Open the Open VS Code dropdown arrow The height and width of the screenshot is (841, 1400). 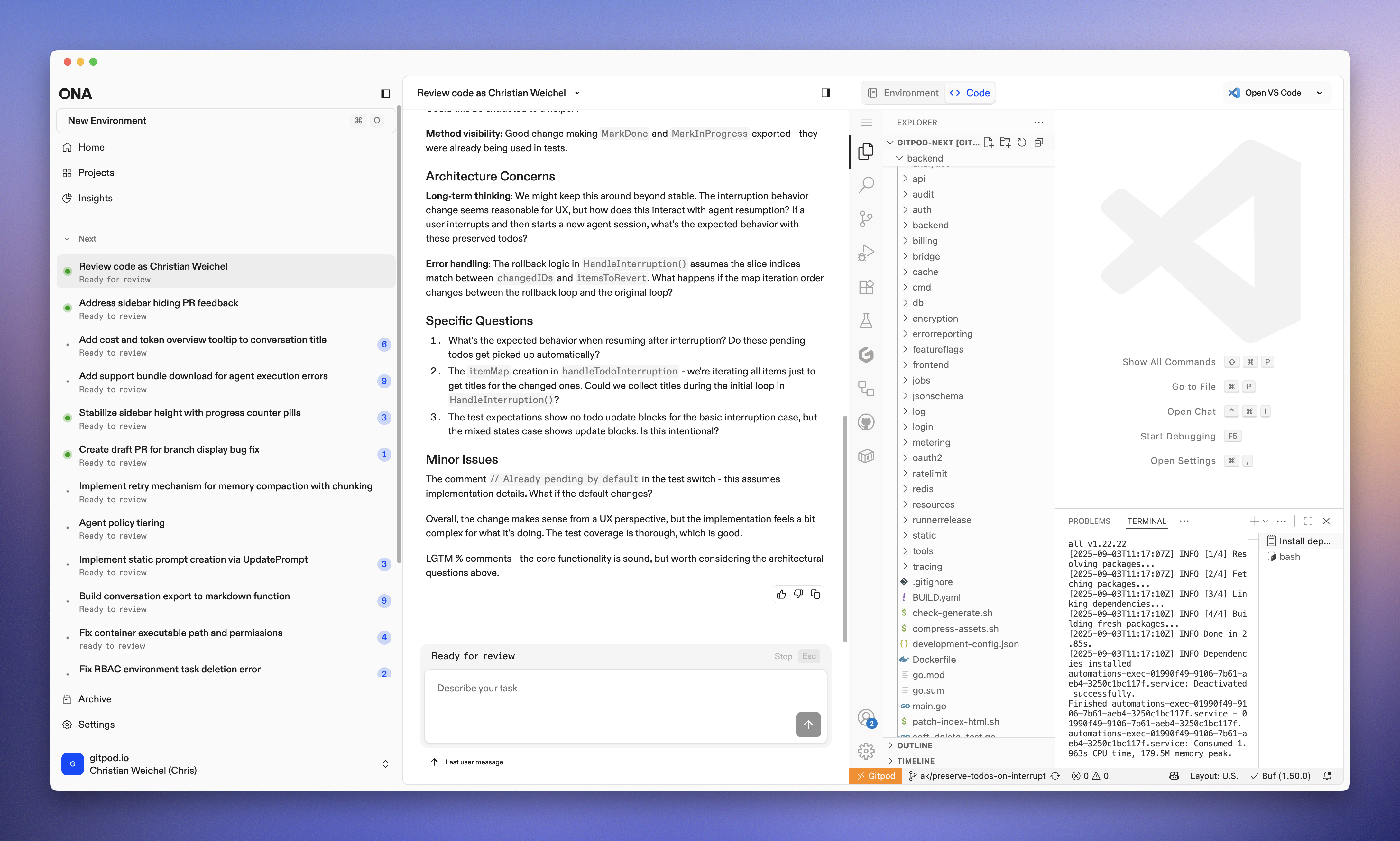pyautogui.click(x=1320, y=93)
